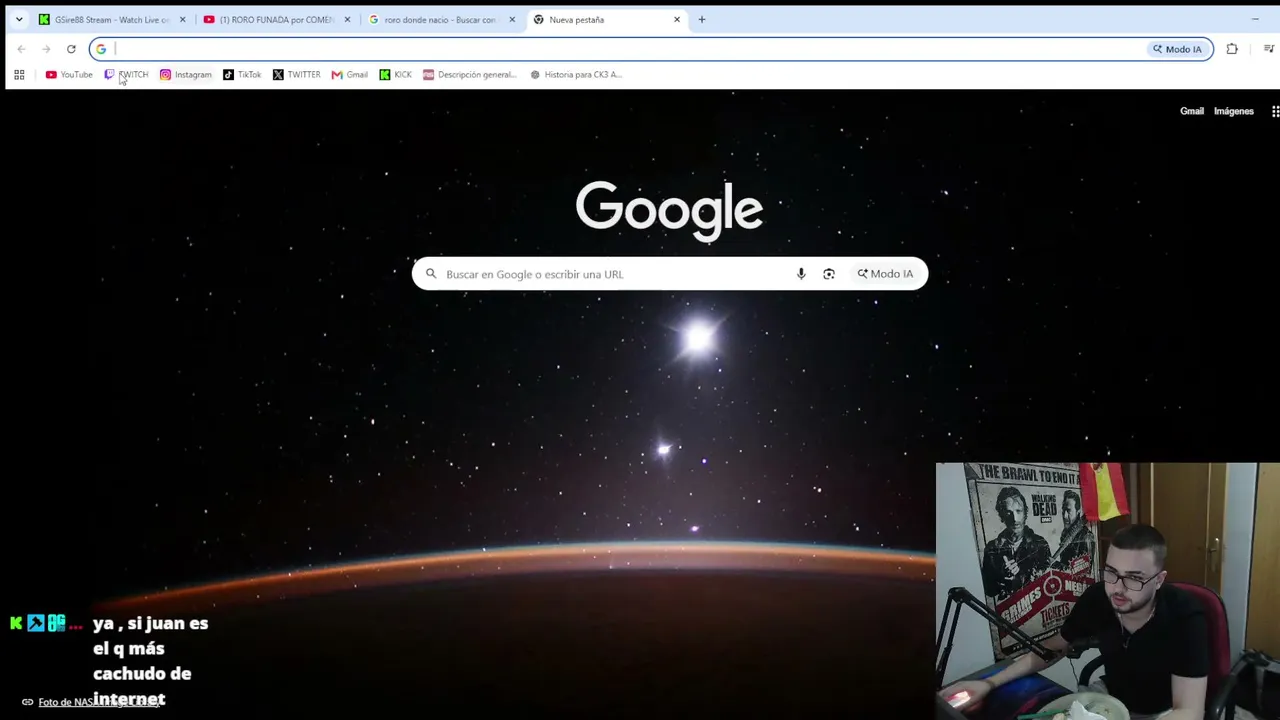Reload the current page
The width and height of the screenshot is (1280, 720).
(71, 49)
